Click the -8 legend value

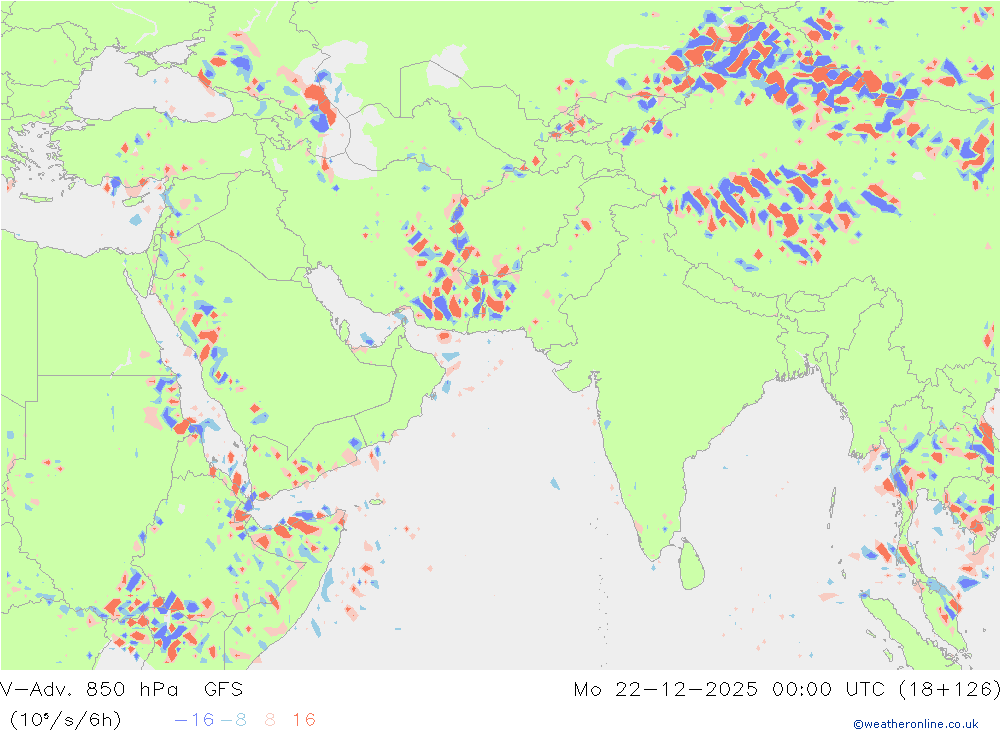pyautogui.click(x=233, y=720)
